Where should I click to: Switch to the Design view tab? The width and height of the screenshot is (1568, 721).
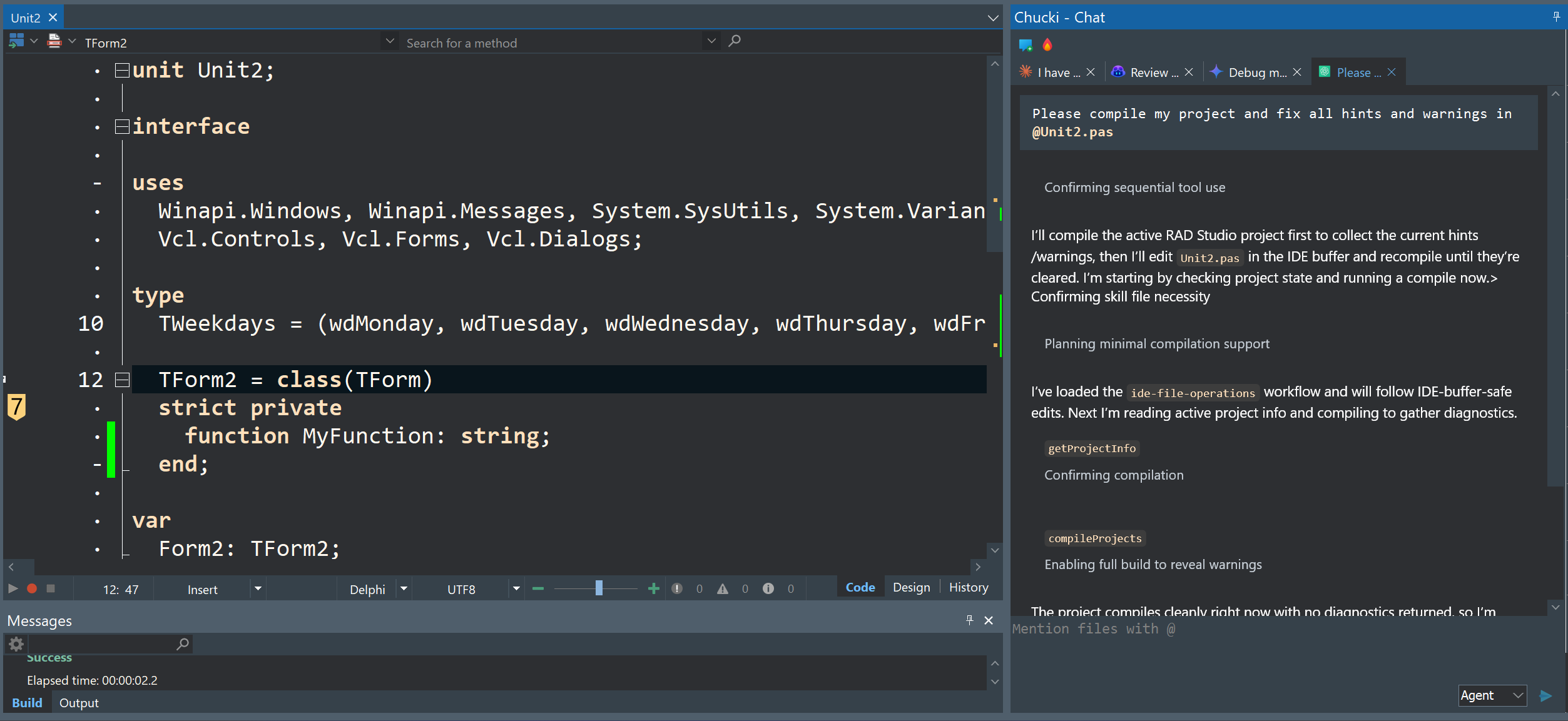pyautogui.click(x=911, y=587)
